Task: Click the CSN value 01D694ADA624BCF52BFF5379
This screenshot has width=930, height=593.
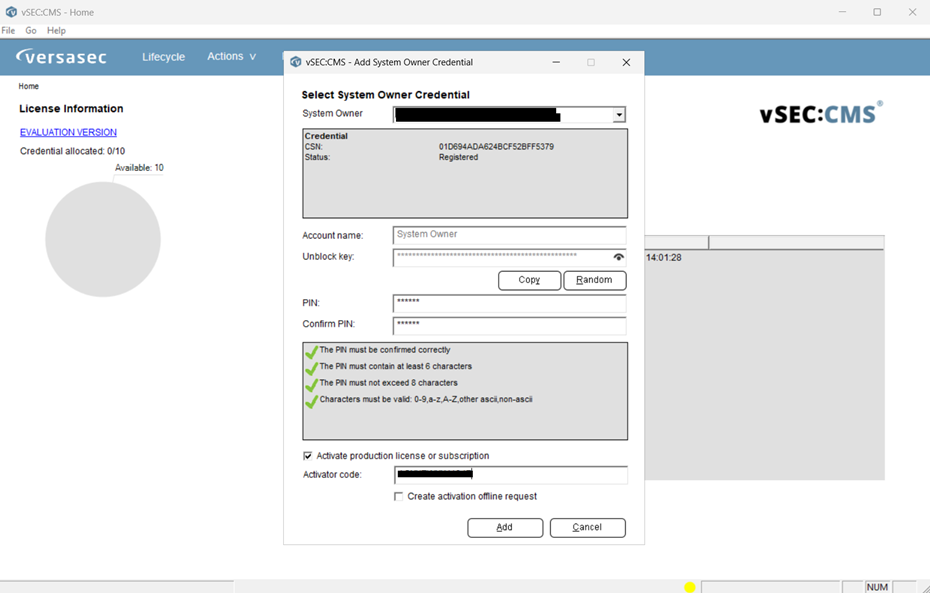Action: (496, 146)
